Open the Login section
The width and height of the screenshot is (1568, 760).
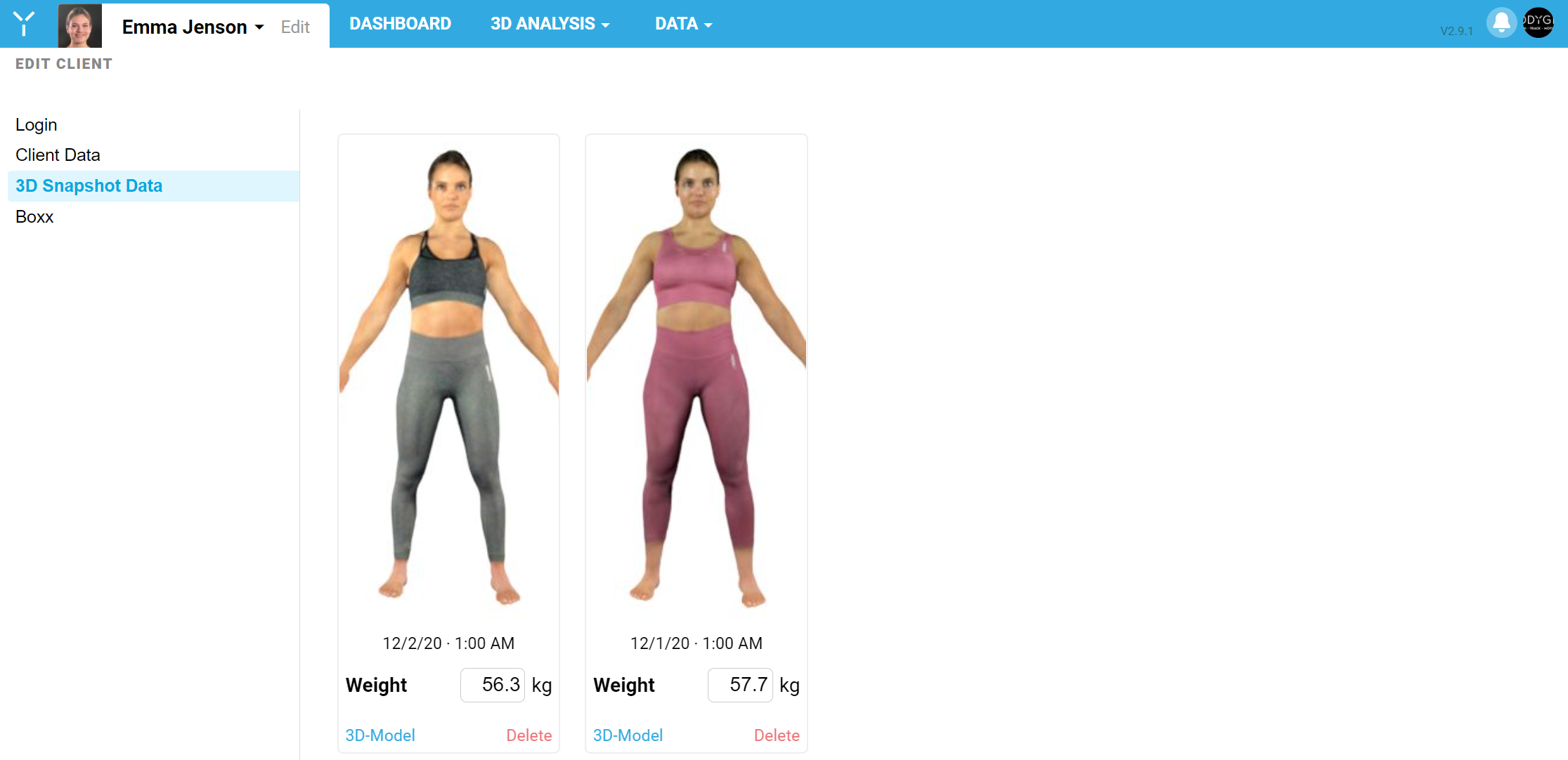37,124
